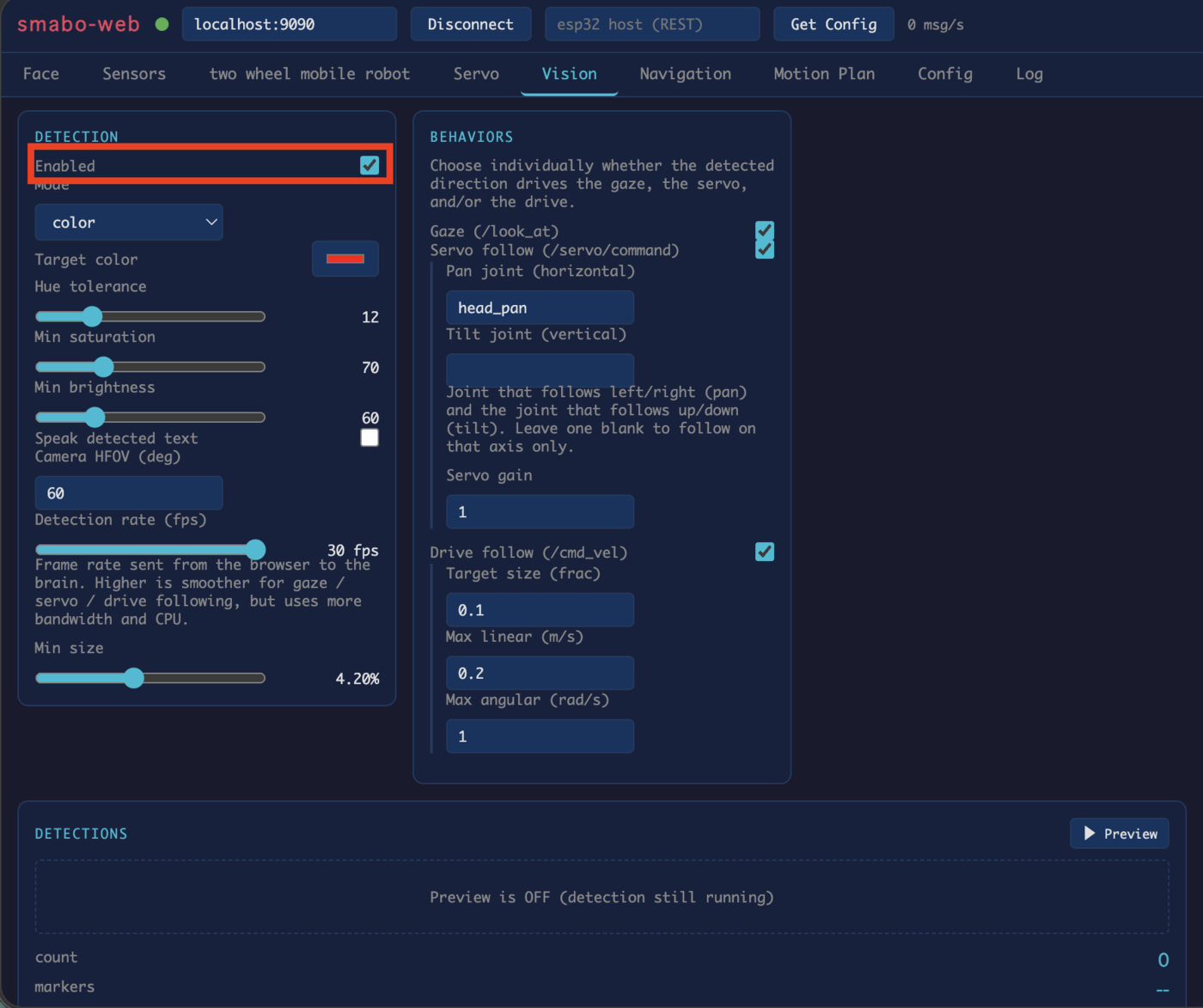Click the green connection status indicator

tap(162, 24)
